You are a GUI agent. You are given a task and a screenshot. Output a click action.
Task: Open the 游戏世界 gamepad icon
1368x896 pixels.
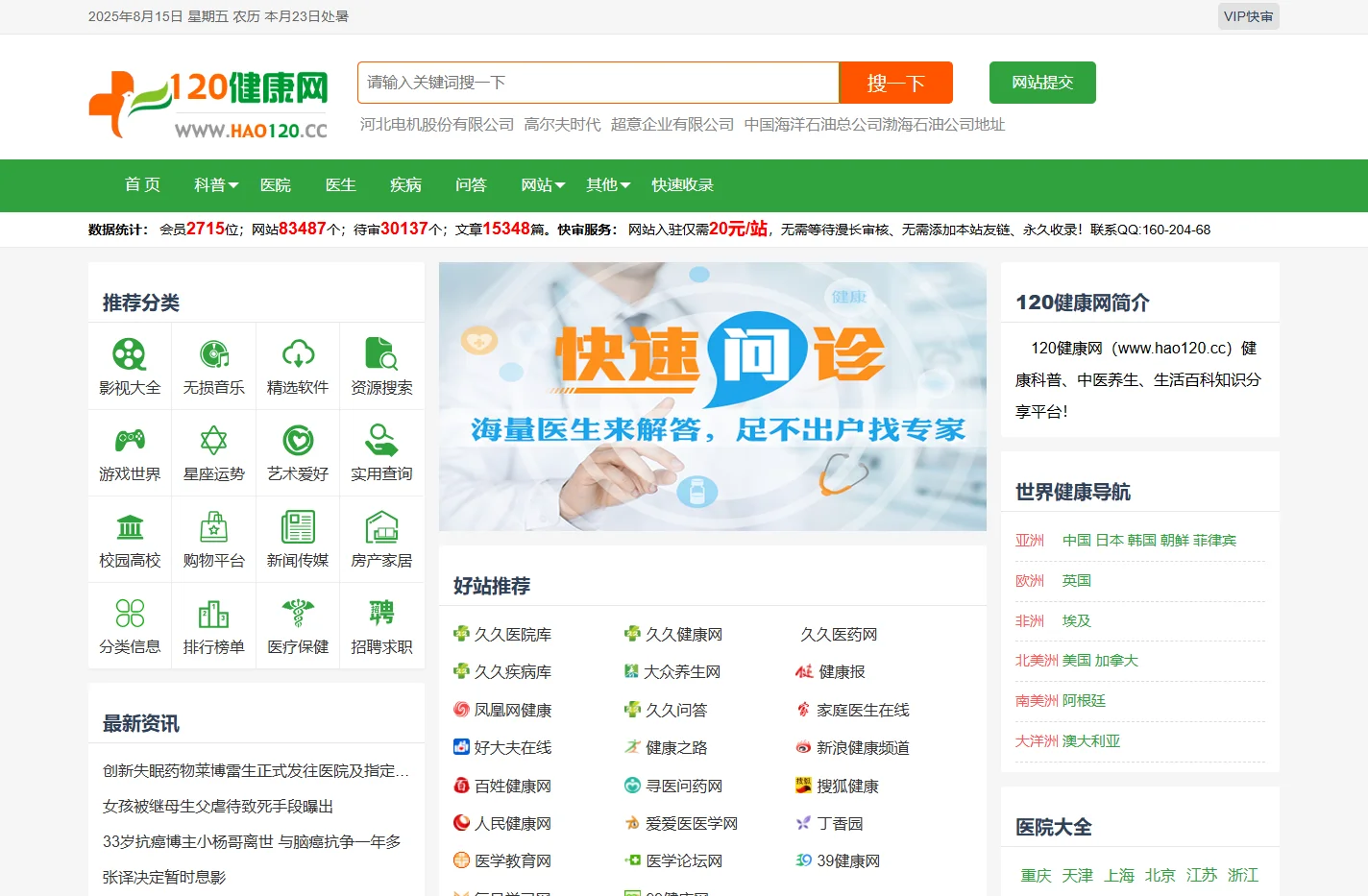[x=130, y=441]
